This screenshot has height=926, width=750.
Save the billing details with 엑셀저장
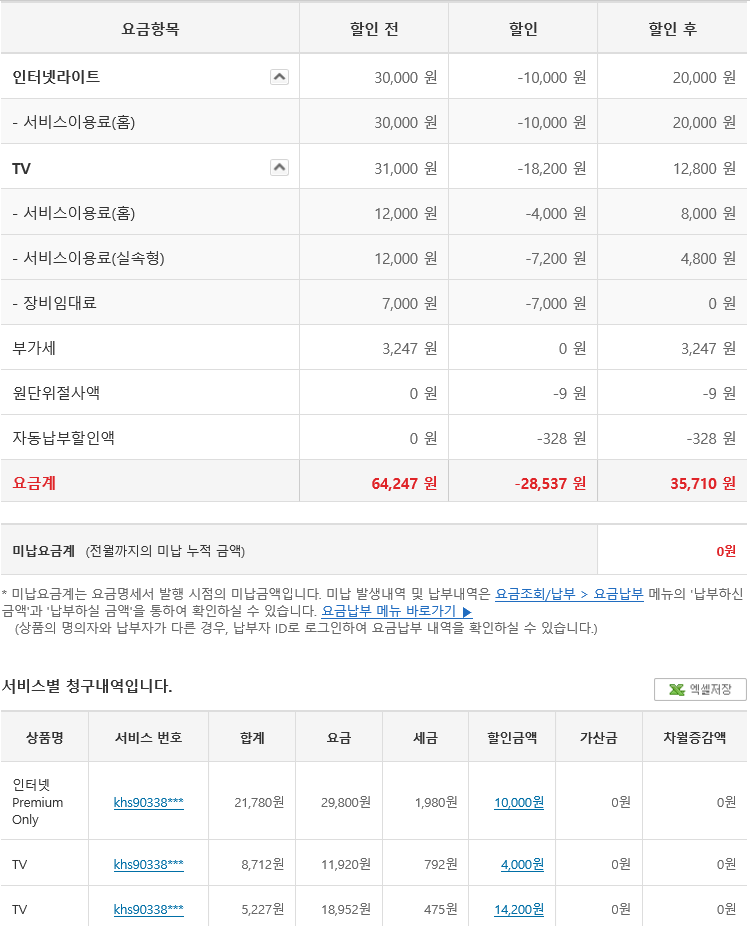tap(700, 689)
